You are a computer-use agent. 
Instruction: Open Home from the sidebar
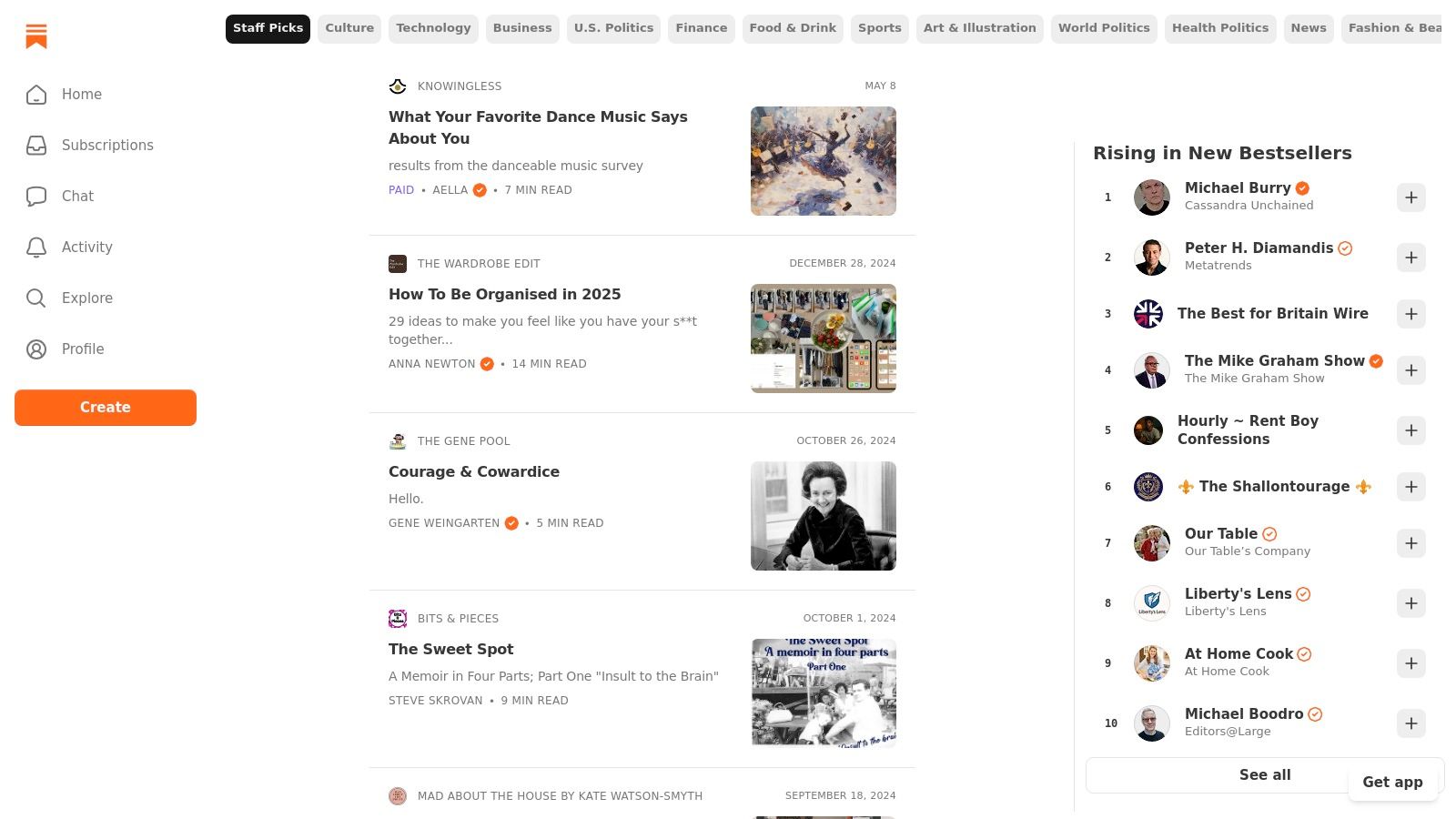(81, 94)
